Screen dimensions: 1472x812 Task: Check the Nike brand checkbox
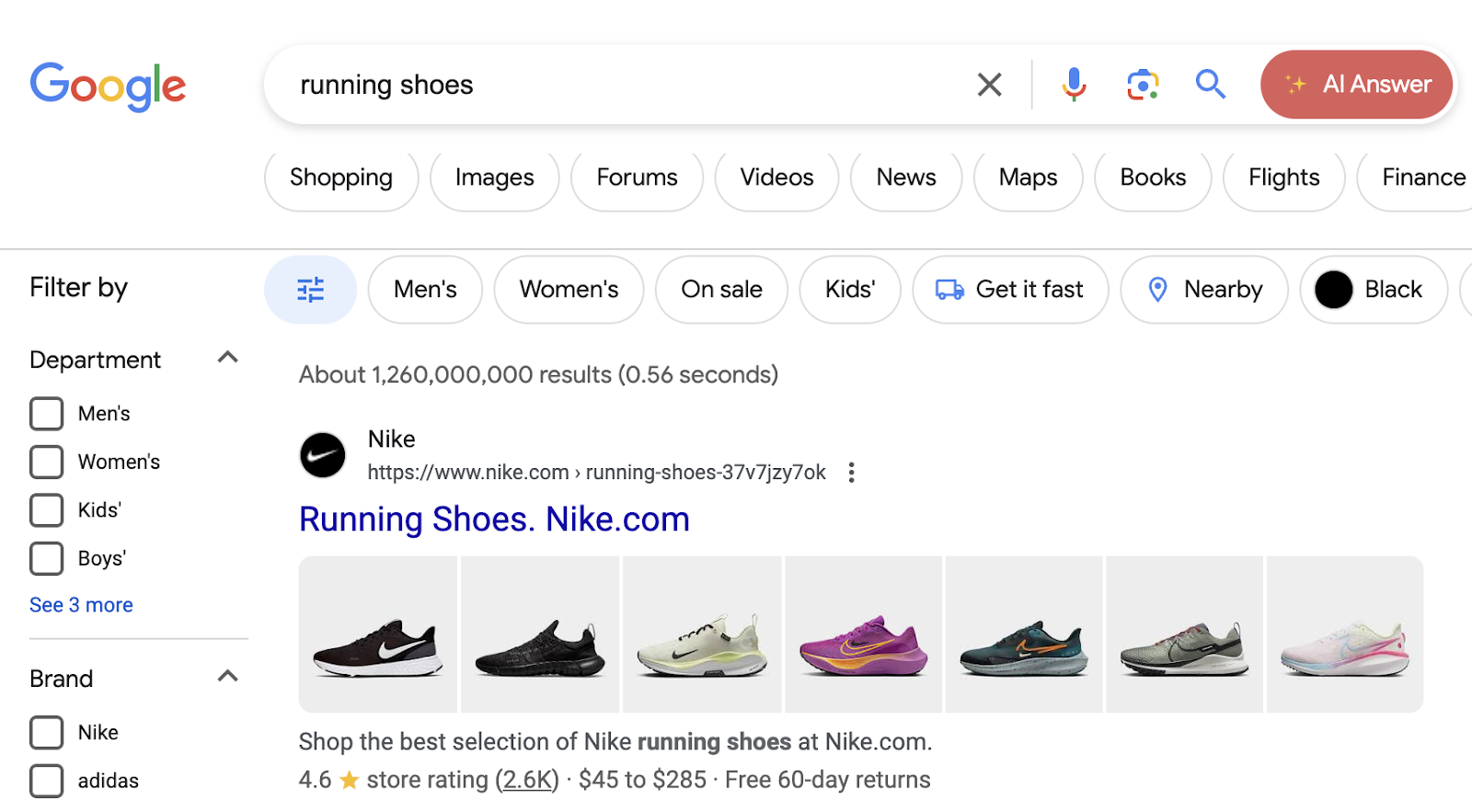click(47, 733)
